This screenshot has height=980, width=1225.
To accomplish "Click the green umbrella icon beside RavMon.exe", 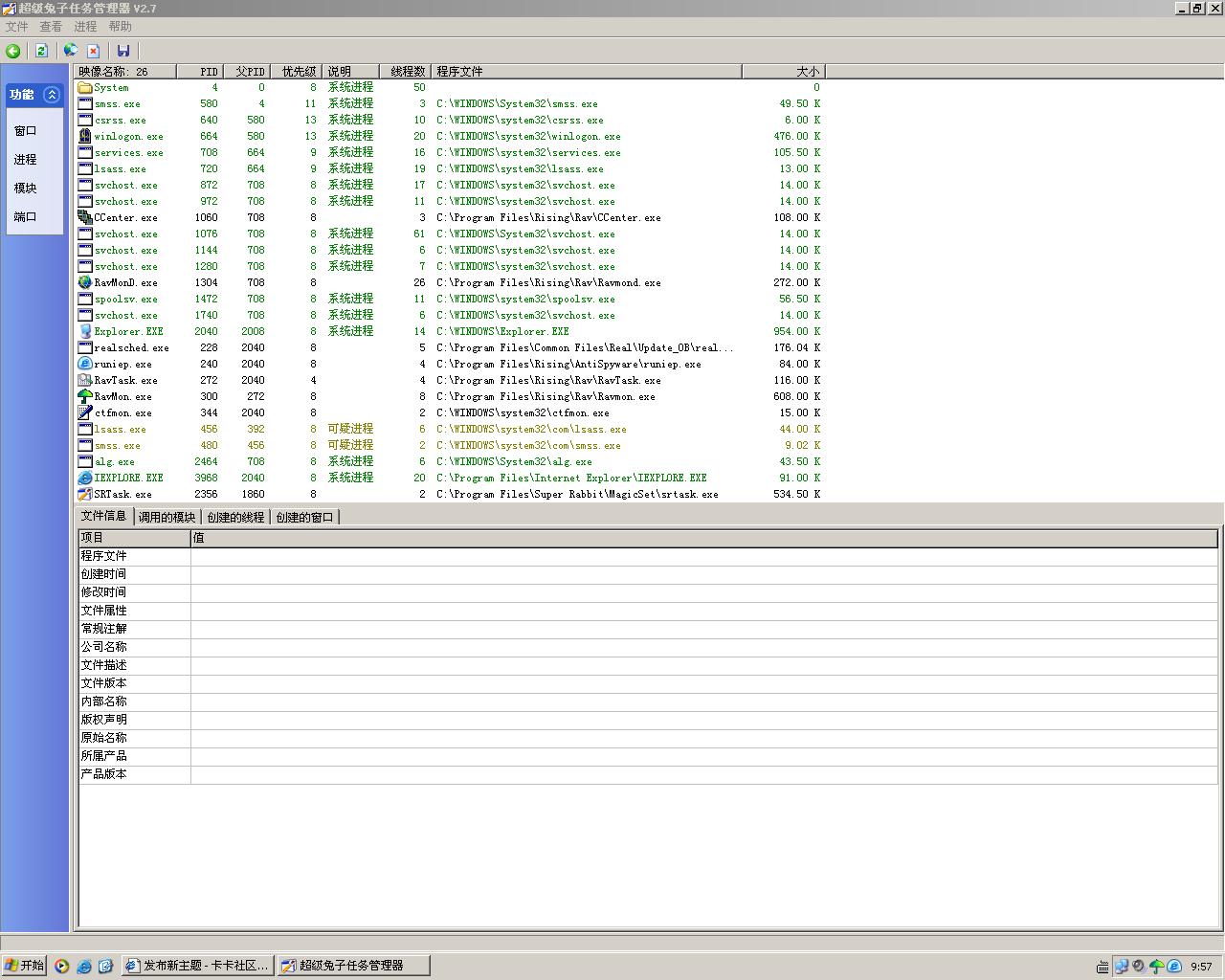I will coord(85,396).
